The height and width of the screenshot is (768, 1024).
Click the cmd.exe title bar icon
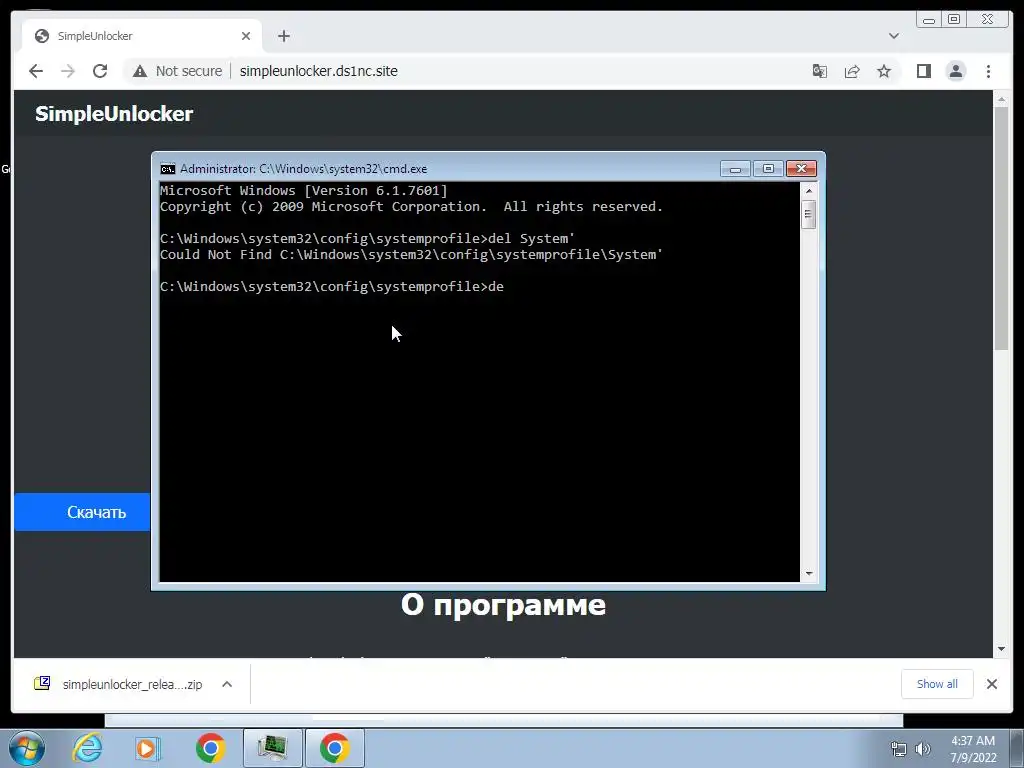click(x=168, y=169)
